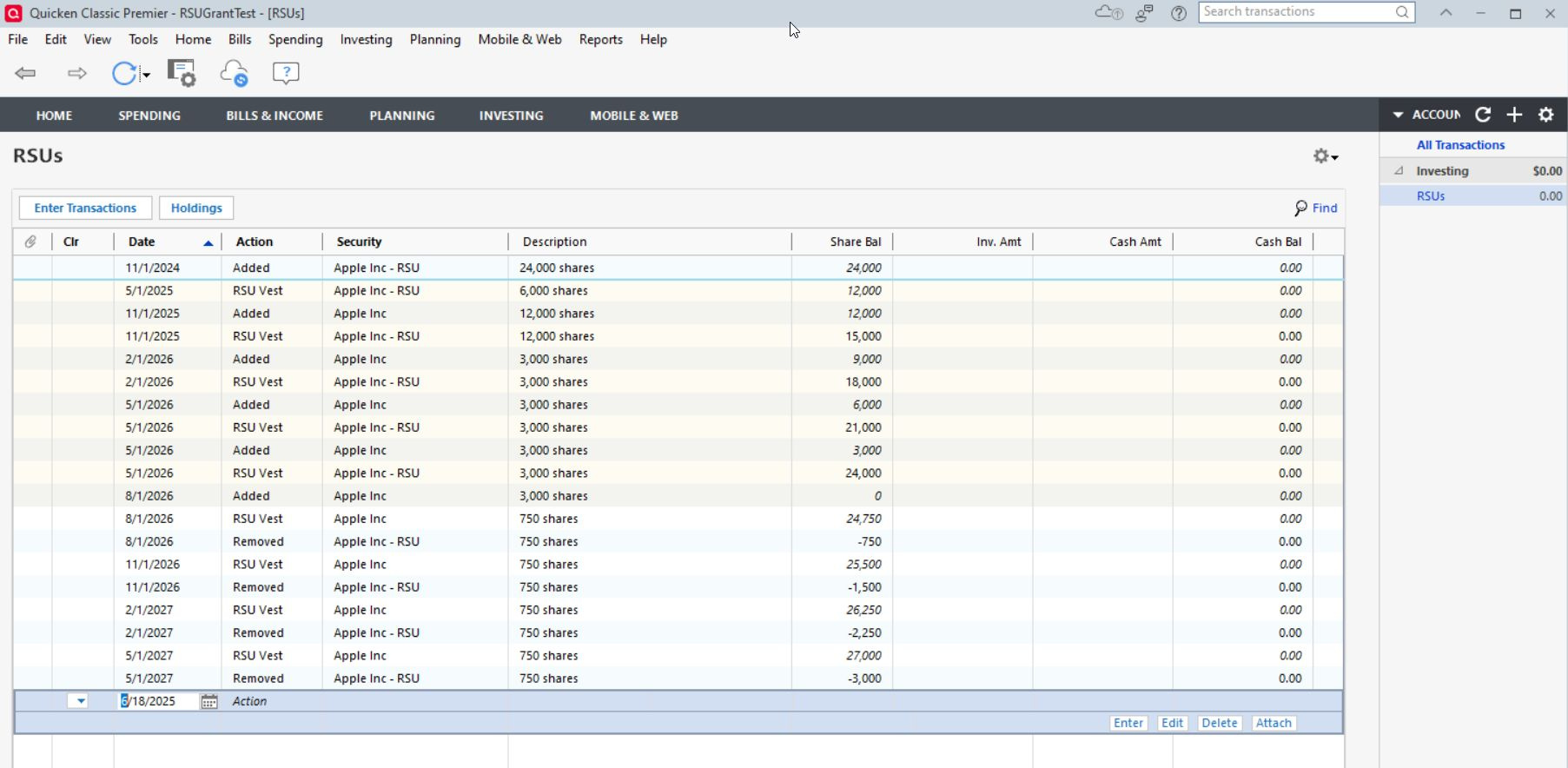Click the Clr column header
The width and height of the screenshot is (1568, 768).
(83, 242)
